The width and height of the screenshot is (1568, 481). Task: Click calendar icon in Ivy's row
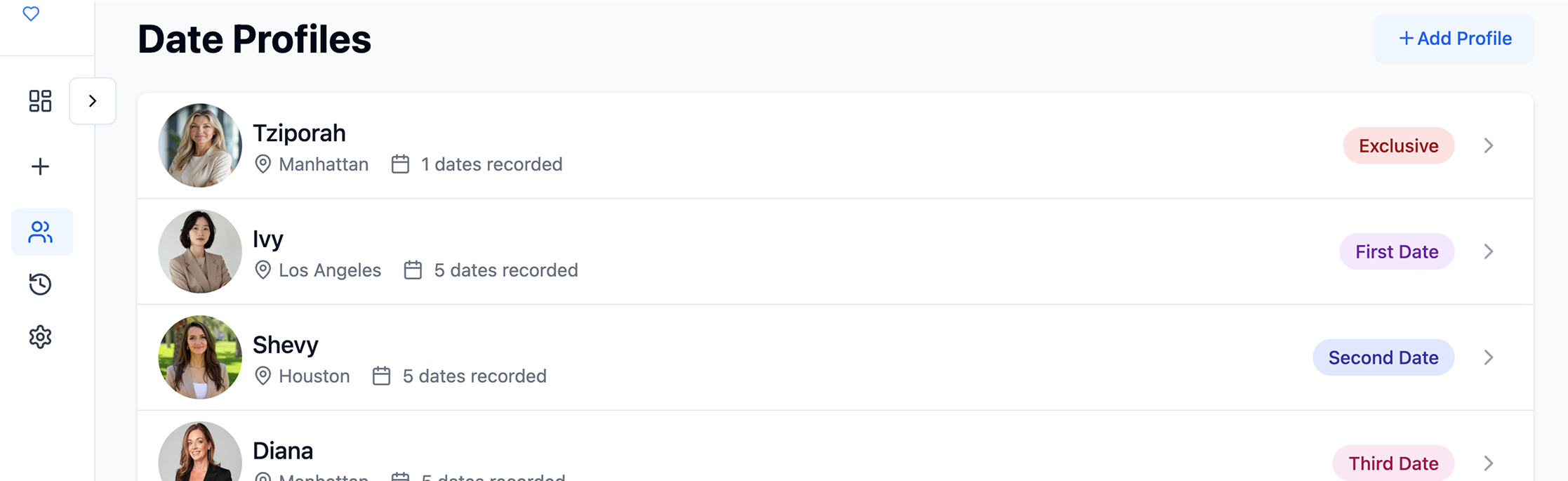[413, 270]
